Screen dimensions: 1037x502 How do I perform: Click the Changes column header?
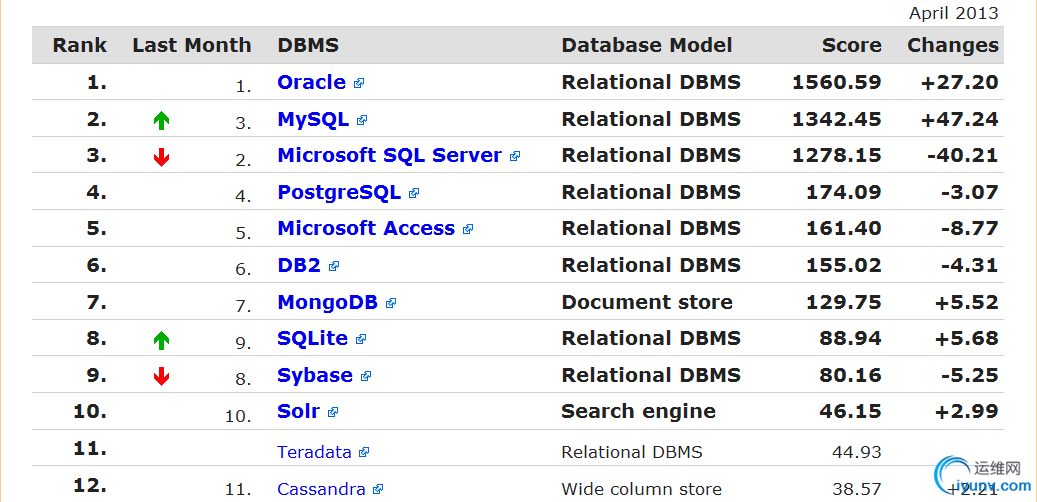[x=953, y=45]
